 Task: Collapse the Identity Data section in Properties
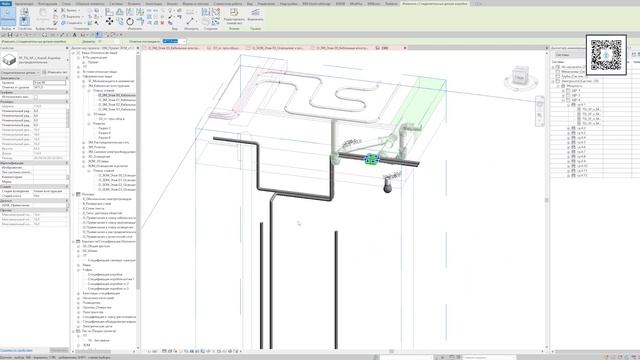pos(67,163)
